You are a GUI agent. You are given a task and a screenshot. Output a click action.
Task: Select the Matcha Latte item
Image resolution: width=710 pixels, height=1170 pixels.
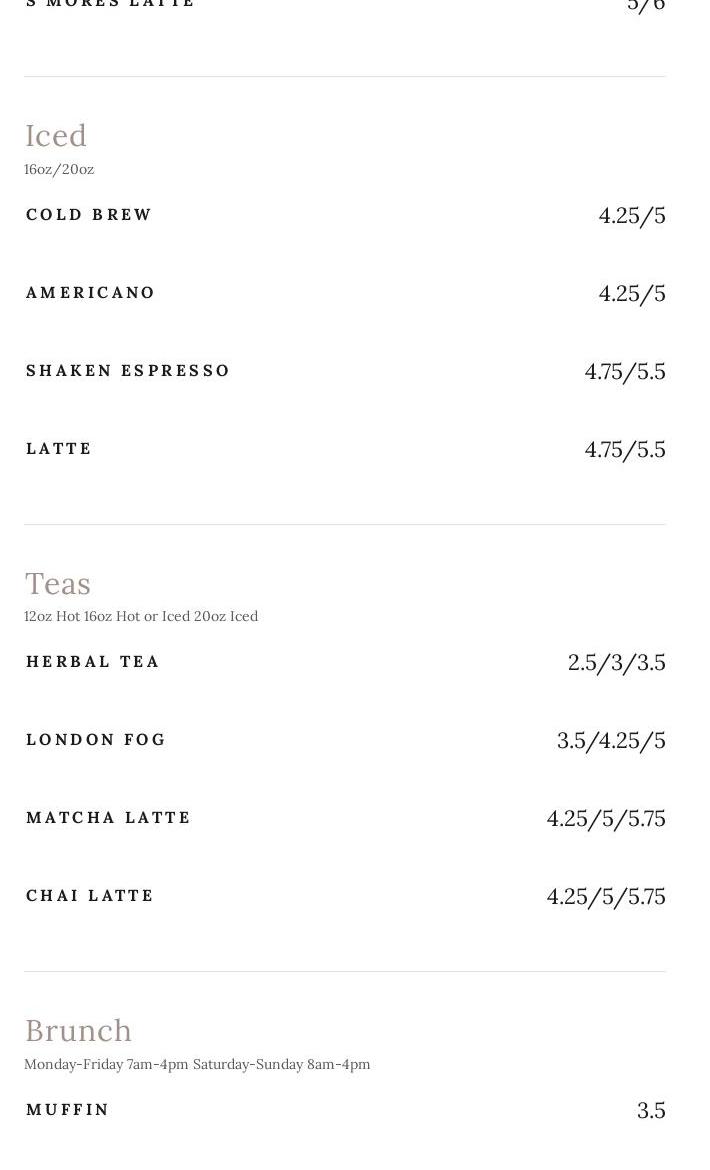[x=108, y=818]
